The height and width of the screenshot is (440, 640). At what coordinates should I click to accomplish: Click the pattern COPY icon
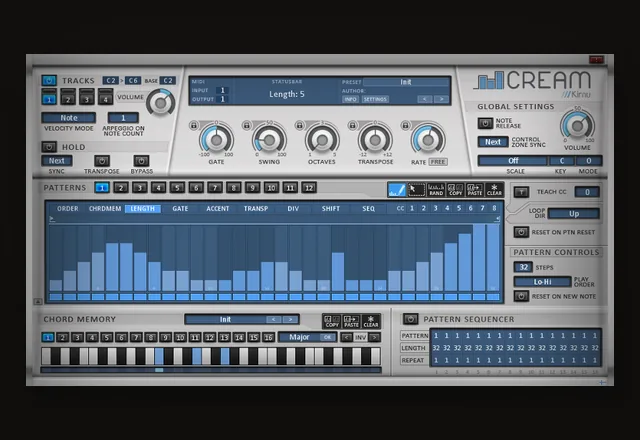coord(455,190)
